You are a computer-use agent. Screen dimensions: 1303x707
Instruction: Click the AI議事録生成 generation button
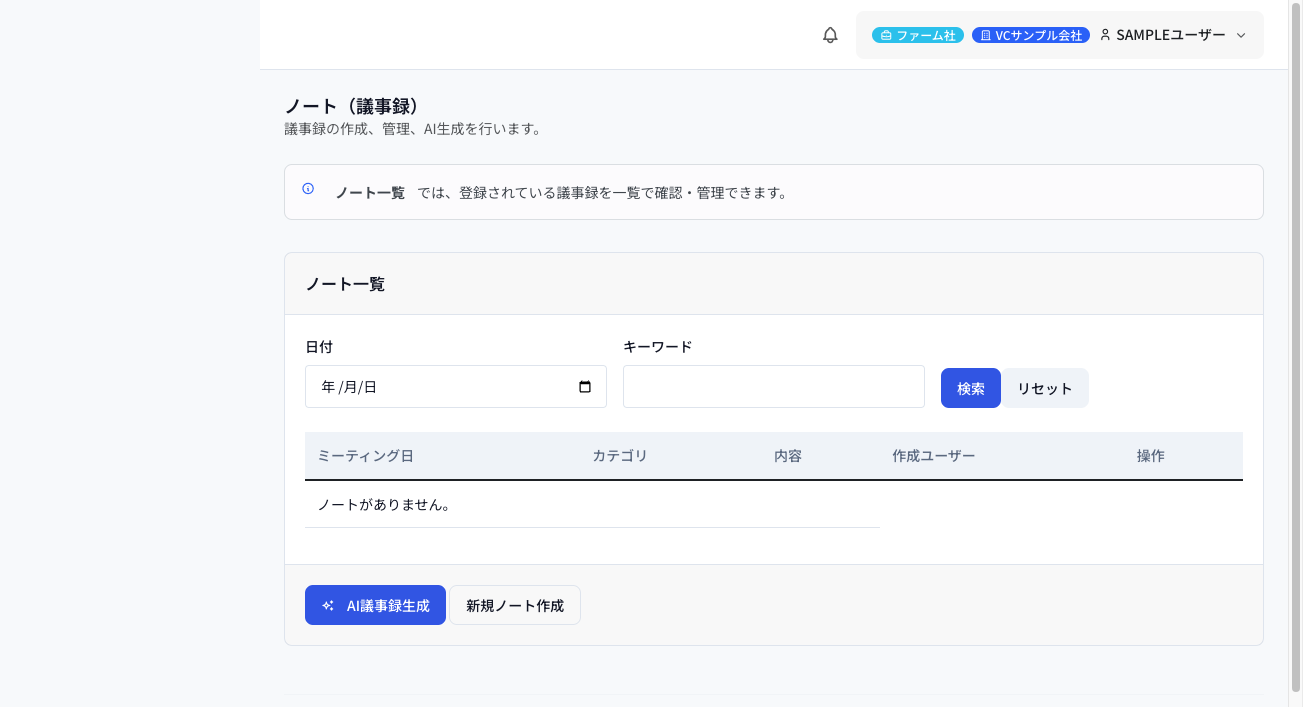[x=375, y=604]
